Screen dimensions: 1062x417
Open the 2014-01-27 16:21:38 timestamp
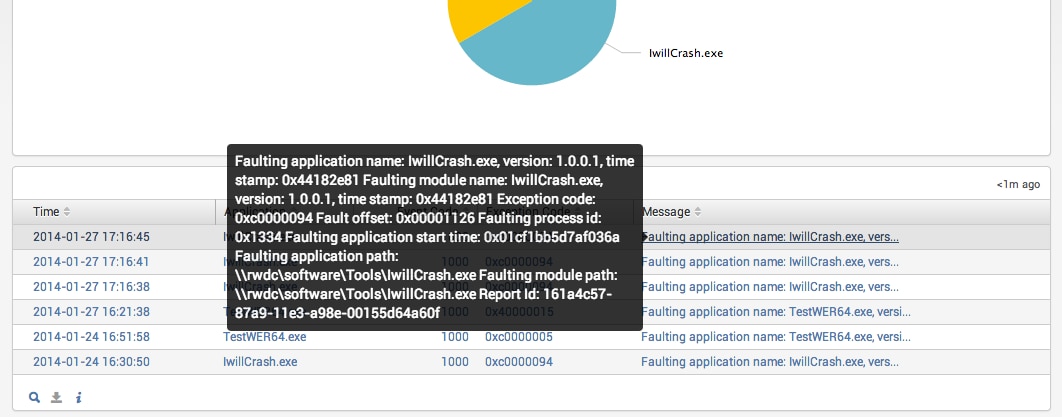(x=91, y=312)
